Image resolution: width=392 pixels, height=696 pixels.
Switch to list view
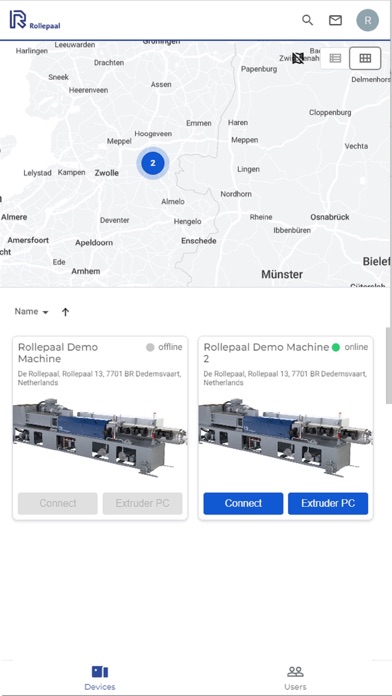click(x=335, y=58)
